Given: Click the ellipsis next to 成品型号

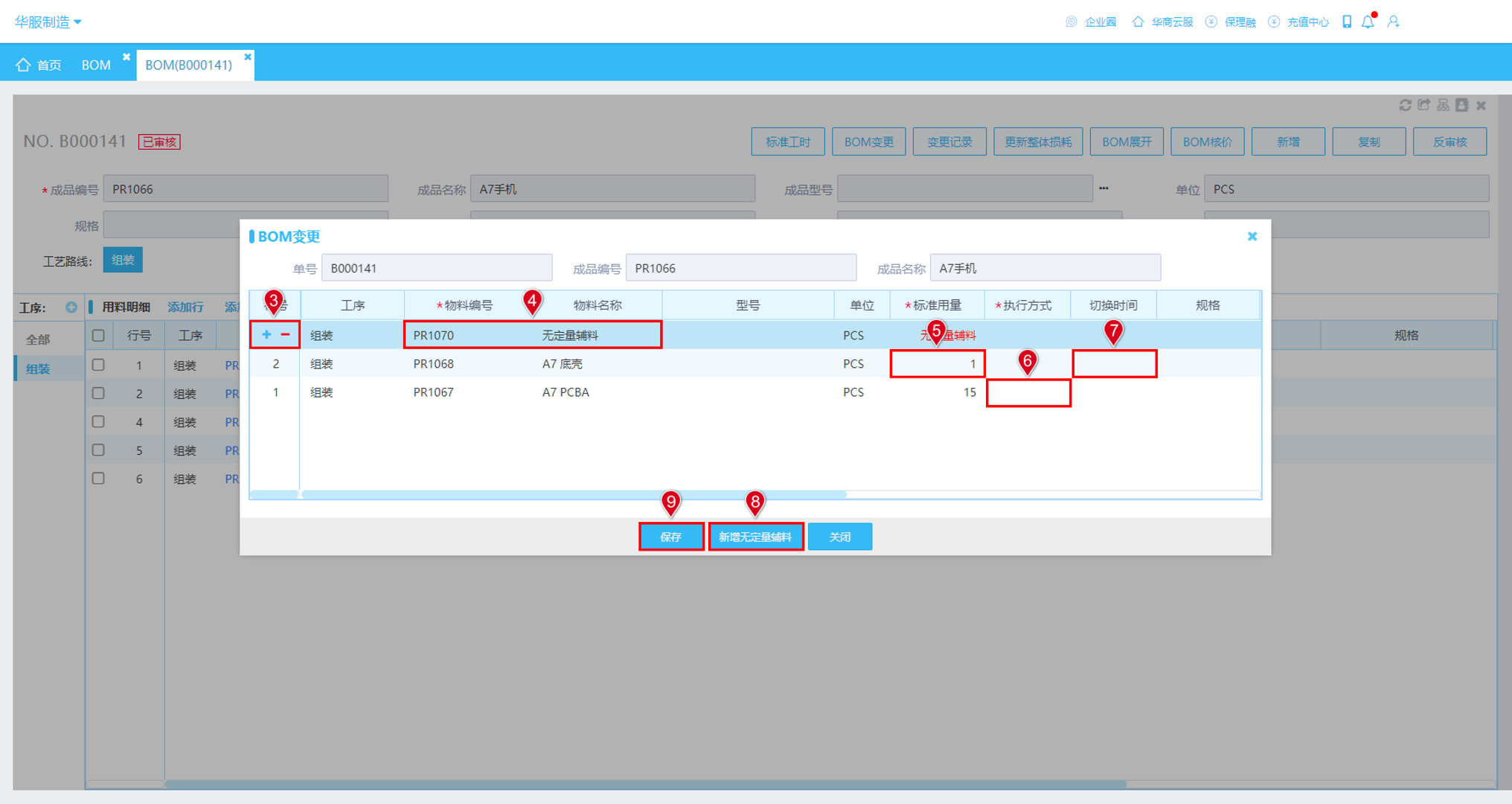Looking at the screenshot, I should point(1103,188).
